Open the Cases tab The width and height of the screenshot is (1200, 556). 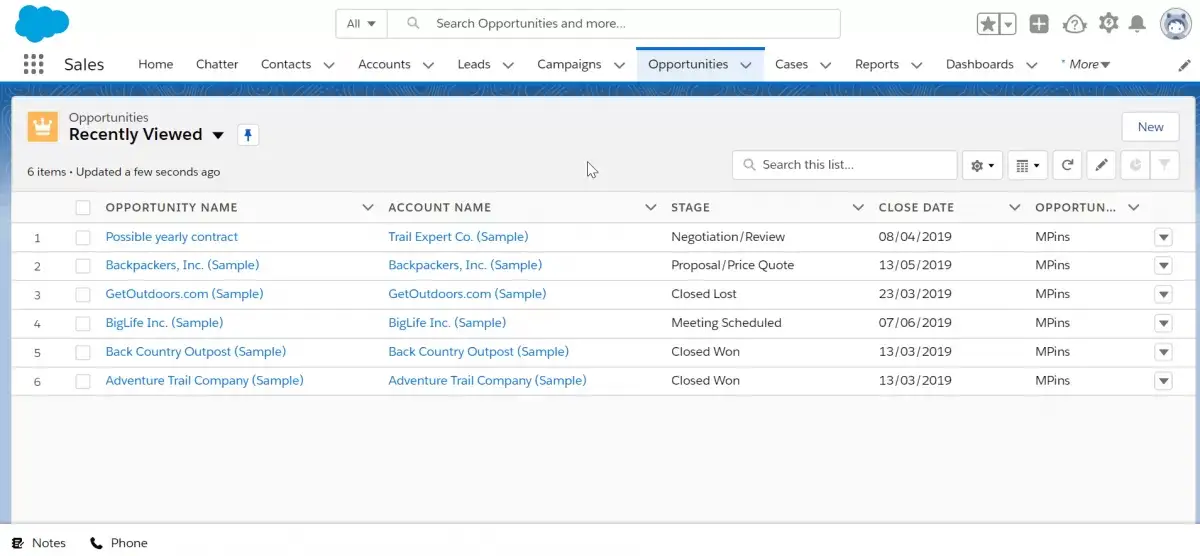[x=791, y=64]
